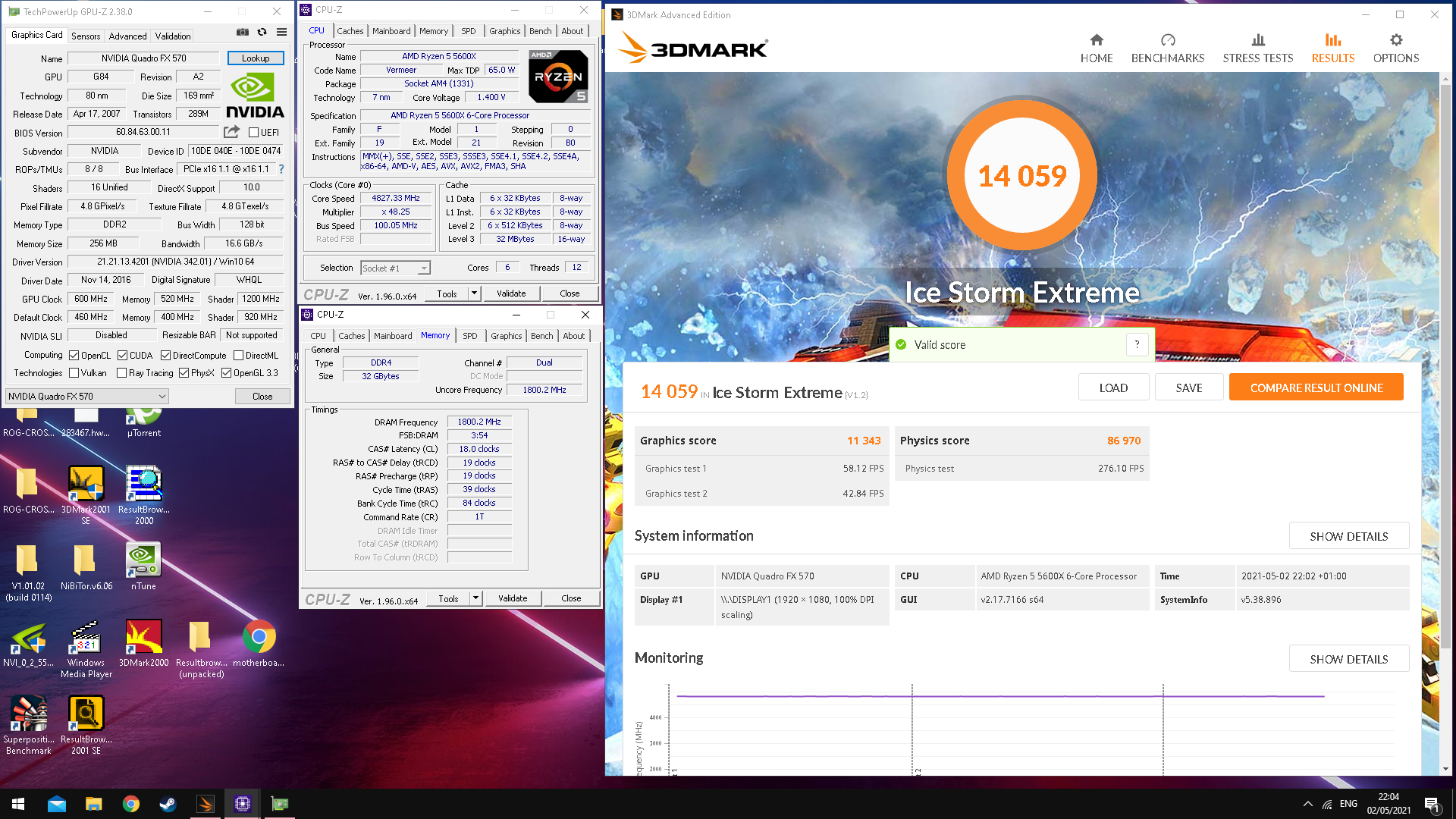Show details for System information
This screenshot has height=819, width=1456.
pyautogui.click(x=1349, y=536)
